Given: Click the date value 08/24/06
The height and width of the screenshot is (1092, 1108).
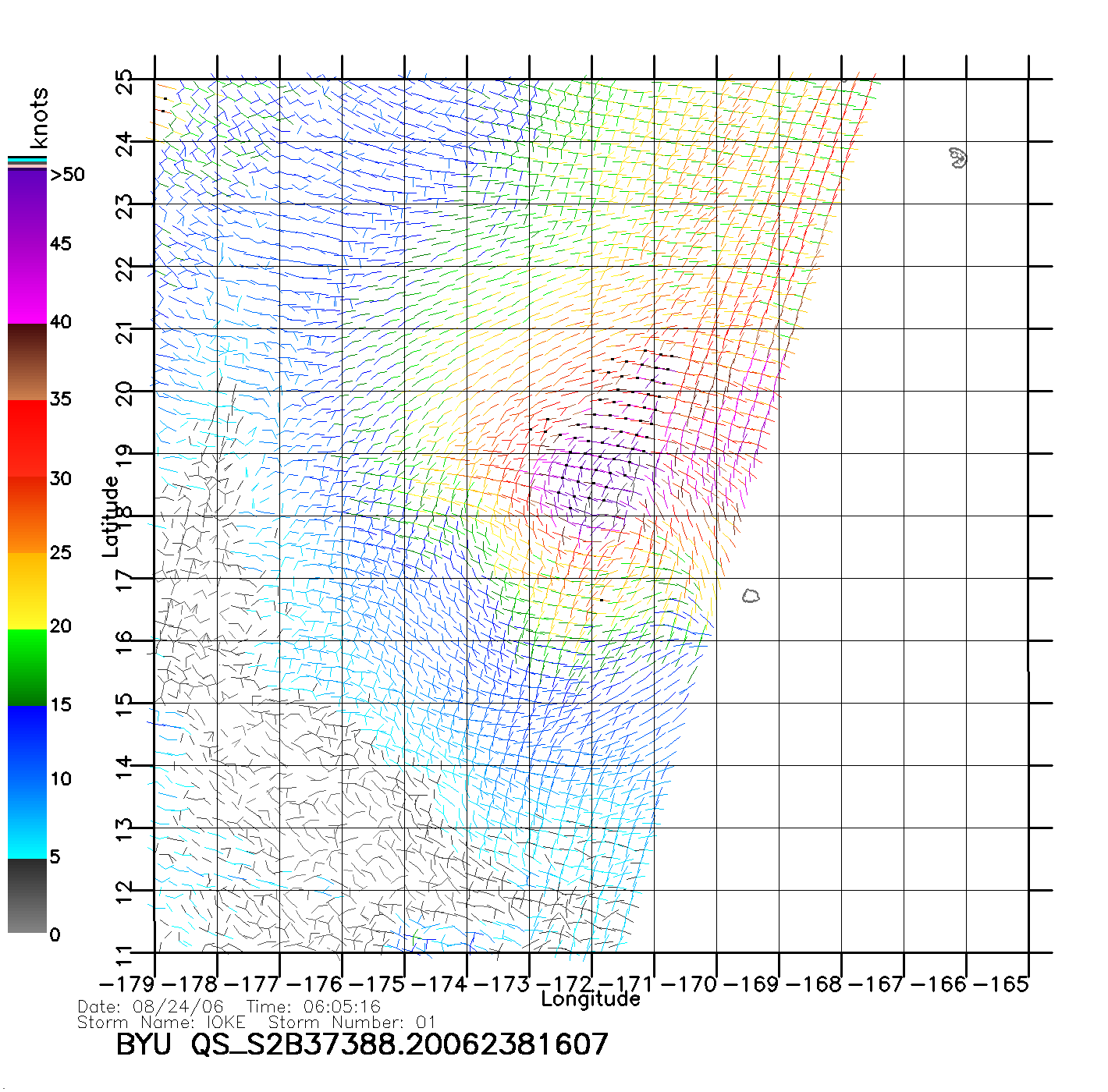Looking at the screenshot, I should (x=178, y=1007).
